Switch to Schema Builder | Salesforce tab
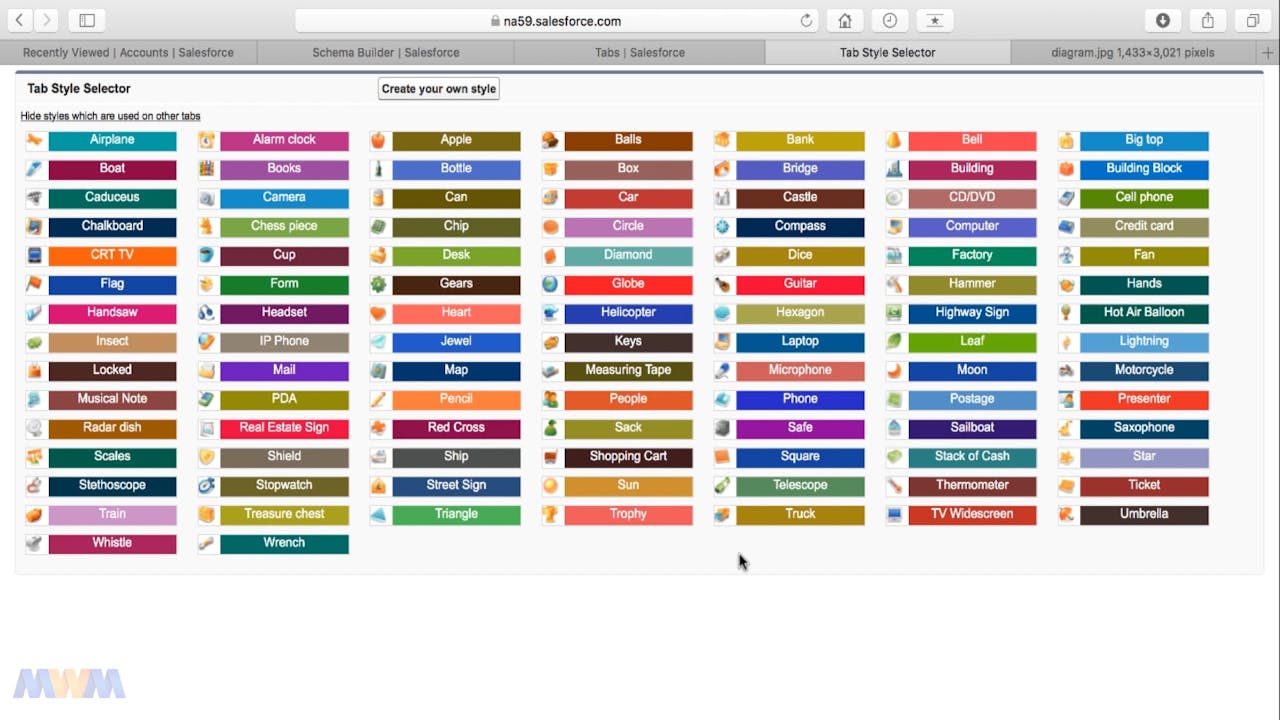The image size is (1280, 720). [x=386, y=52]
